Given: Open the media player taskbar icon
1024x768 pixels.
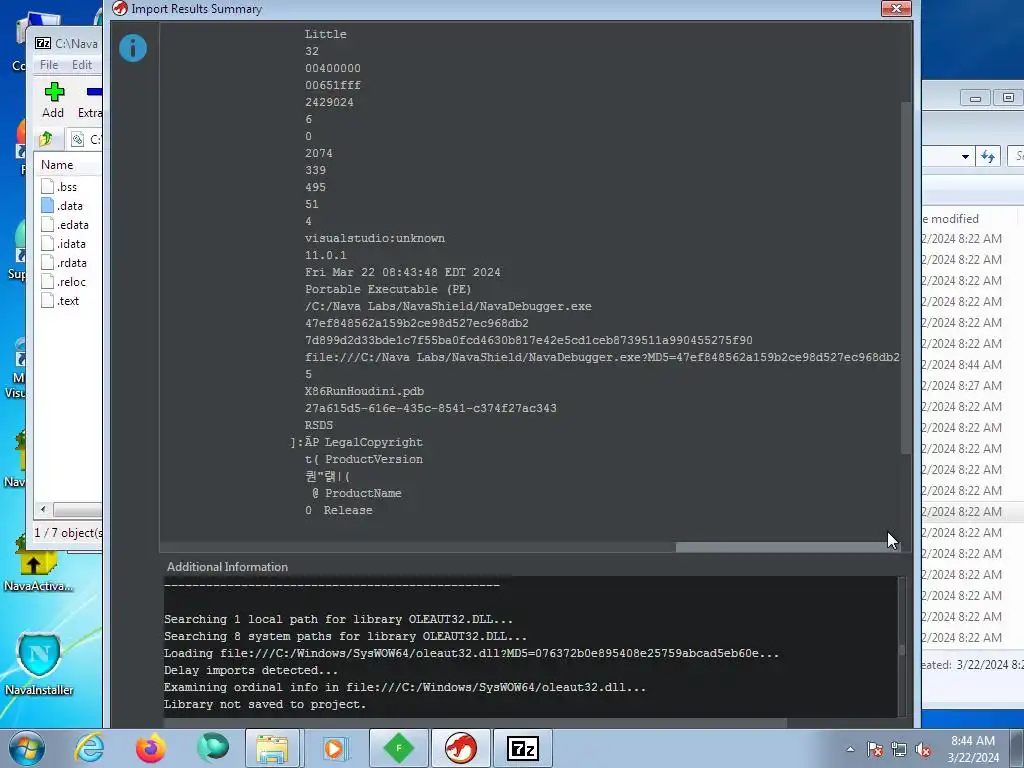Looking at the screenshot, I should click(x=336, y=748).
